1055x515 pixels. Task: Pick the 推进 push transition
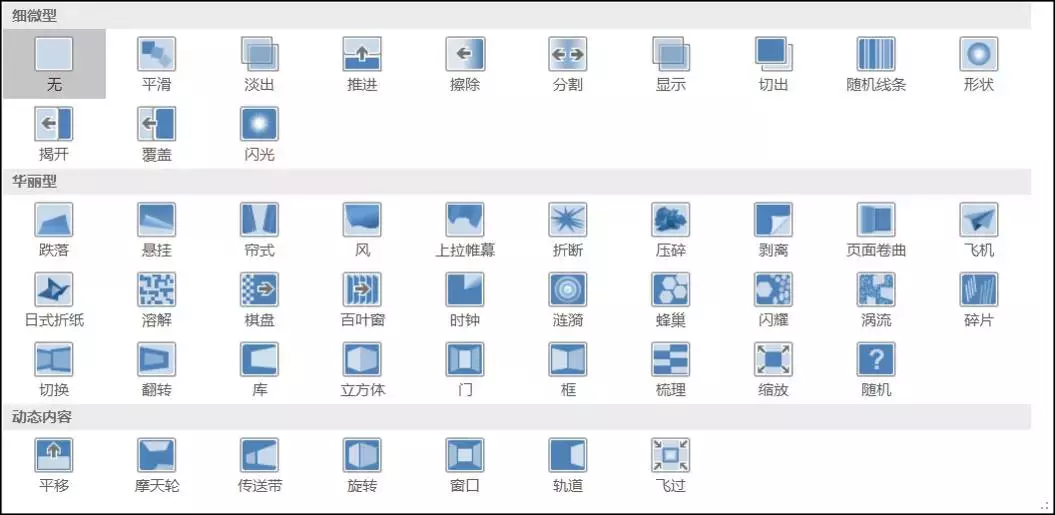[362, 64]
